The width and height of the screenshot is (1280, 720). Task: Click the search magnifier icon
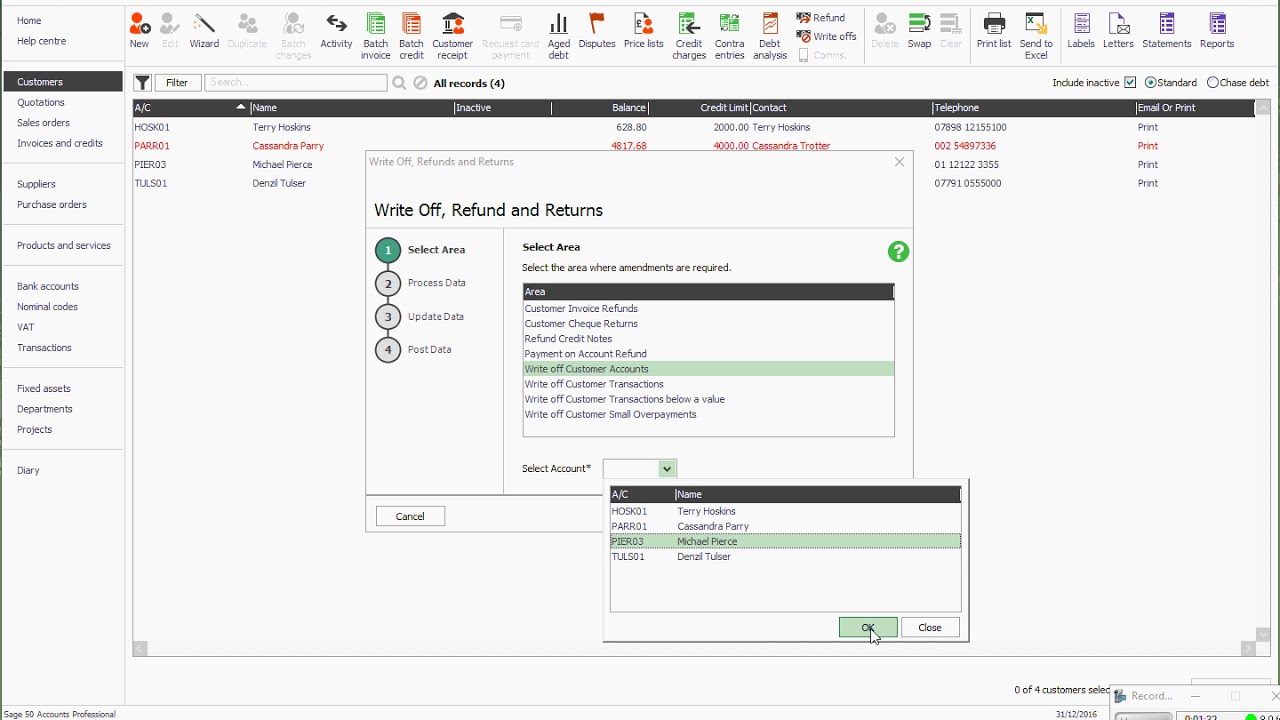(x=399, y=83)
